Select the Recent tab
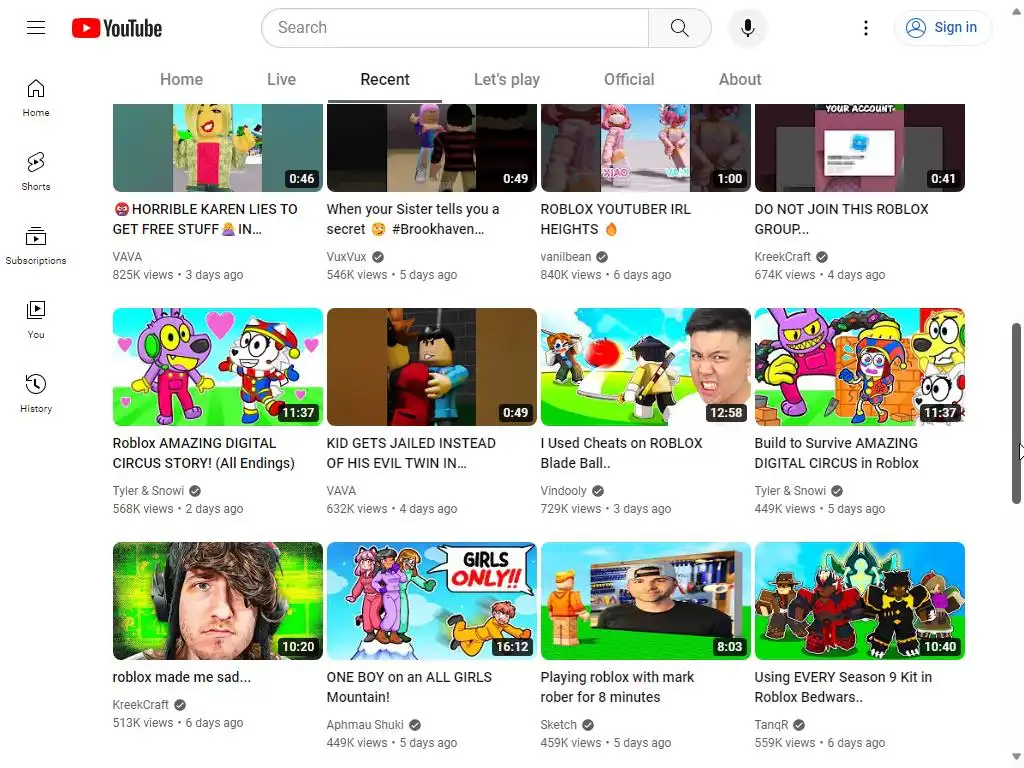Screen dimensions: 1024x768 point(385,80)
